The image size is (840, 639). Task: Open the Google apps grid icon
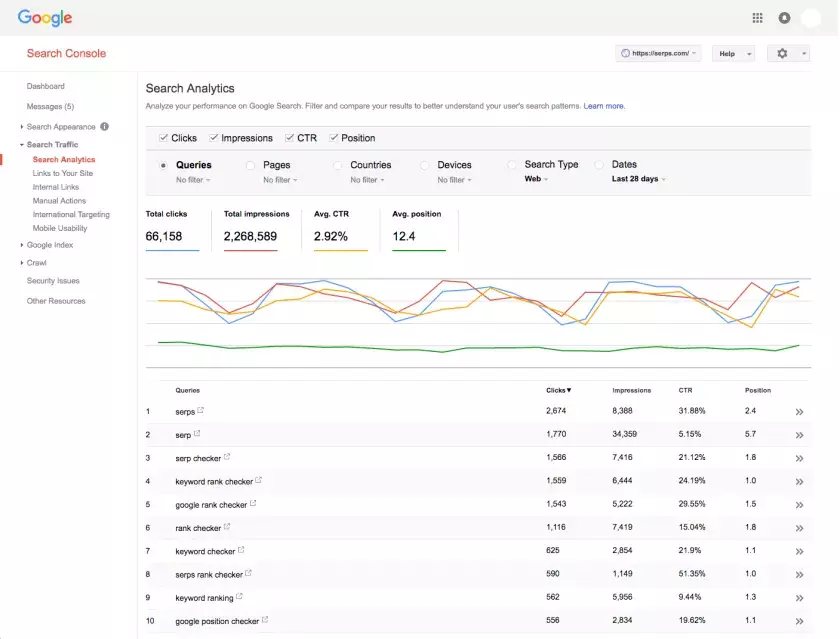click(758, 18)
